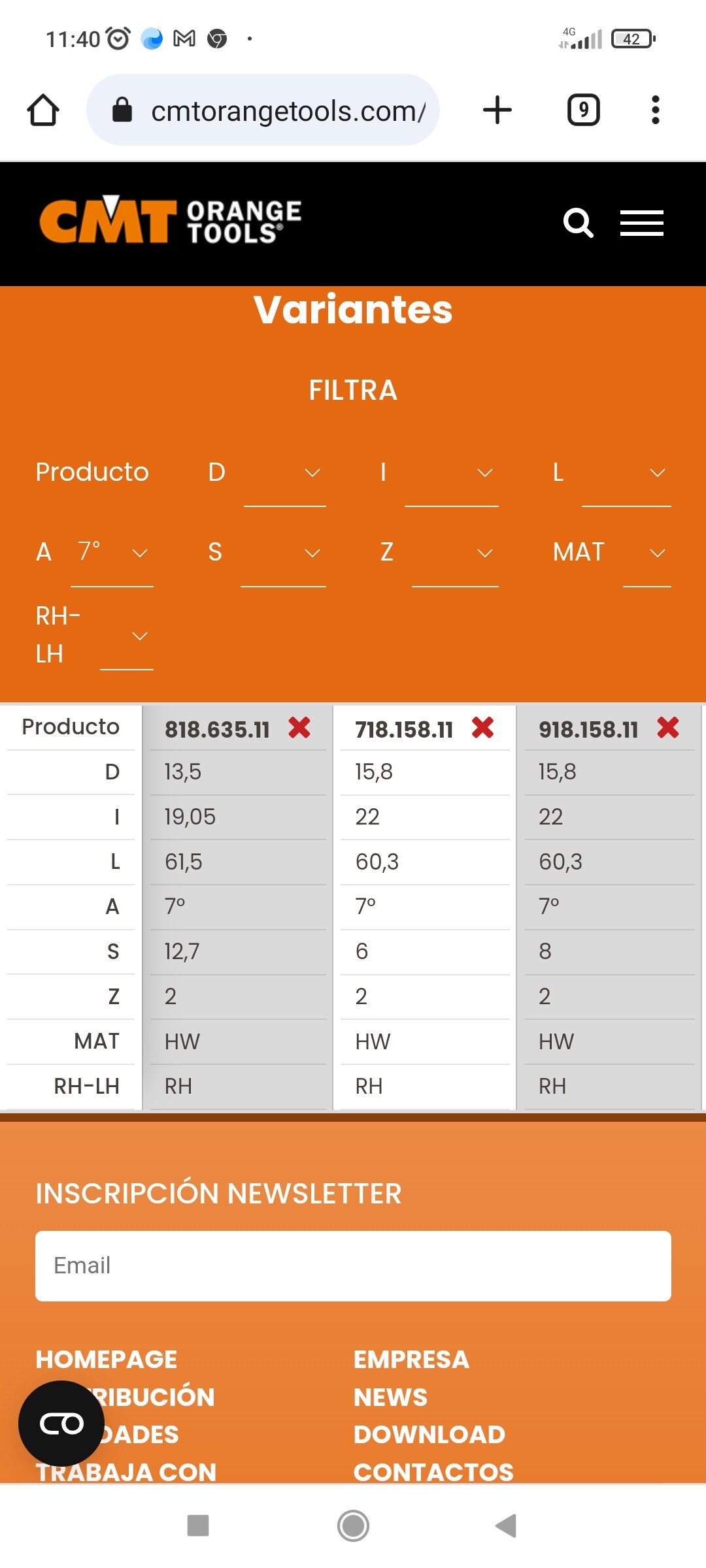Open the tab switcher showing 9 tabs
Screen dimensions: 706x1568
pos(583,110)
